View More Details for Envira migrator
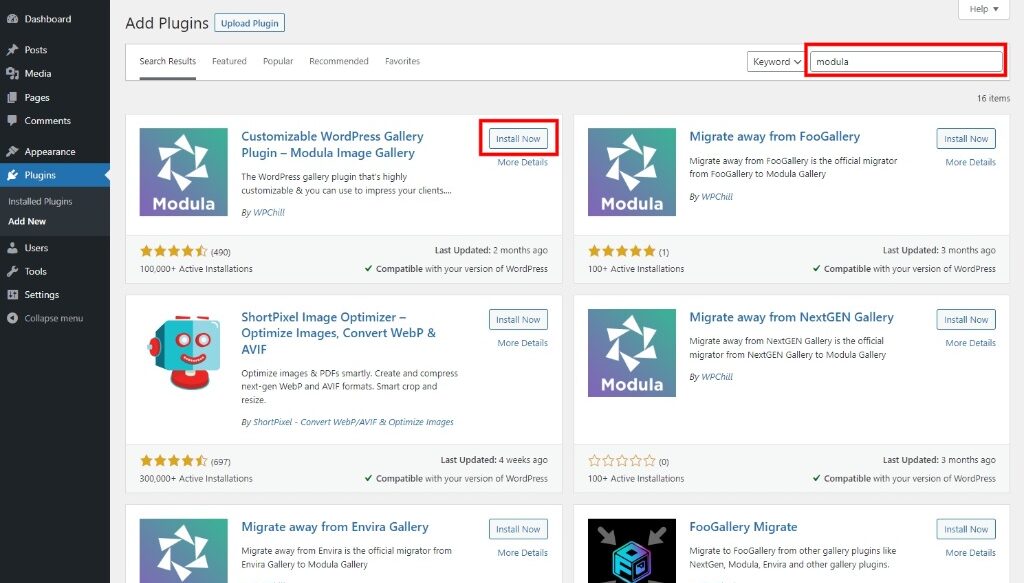This screenshot has height=583, width=1024. [522, 553]
